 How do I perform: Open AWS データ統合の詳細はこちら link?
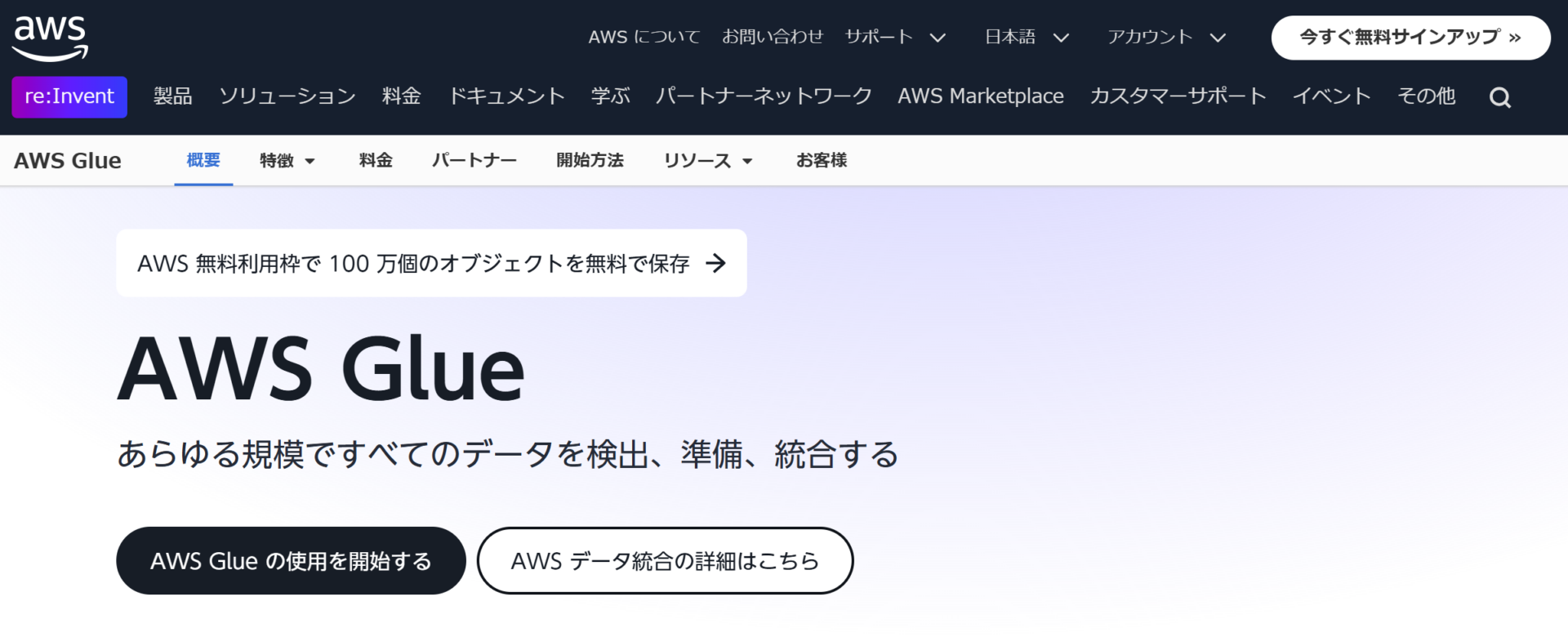click(666, 561)
